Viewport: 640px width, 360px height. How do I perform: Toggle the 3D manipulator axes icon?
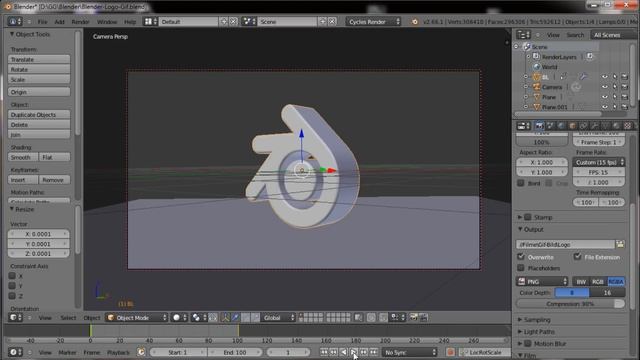click(225, 318)
